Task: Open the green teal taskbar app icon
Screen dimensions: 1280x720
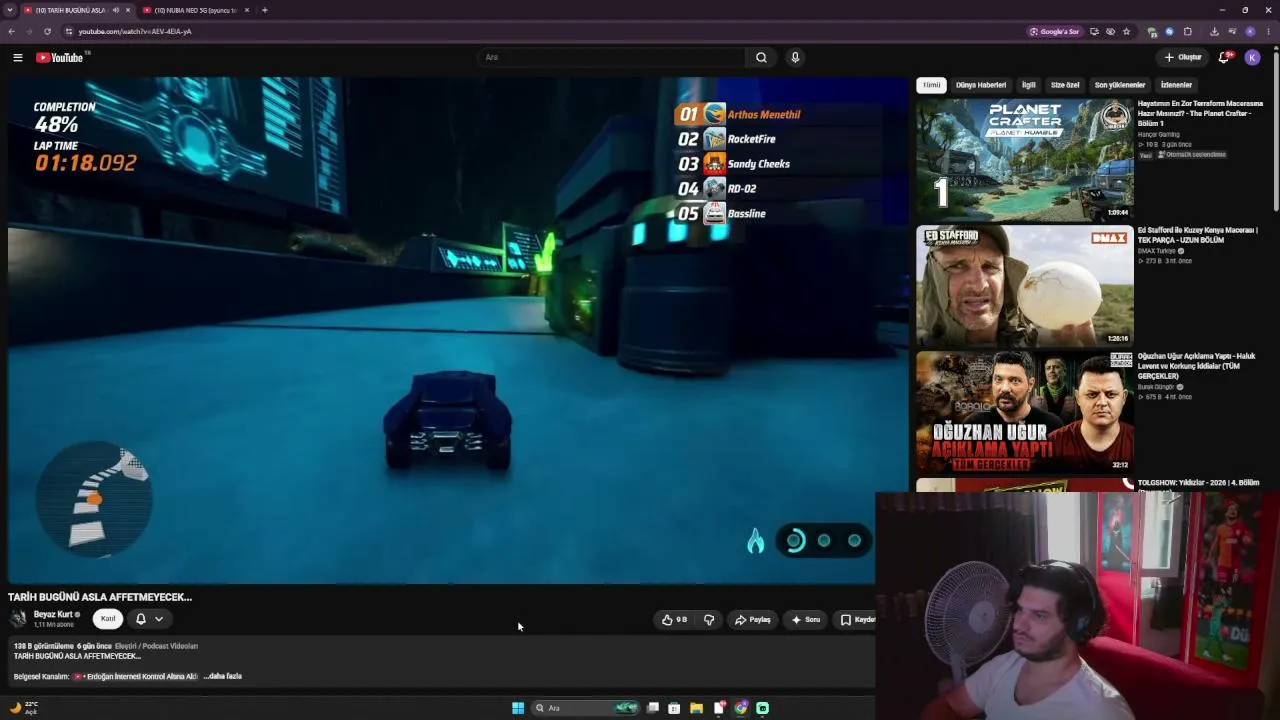Action: click(763, 708)
